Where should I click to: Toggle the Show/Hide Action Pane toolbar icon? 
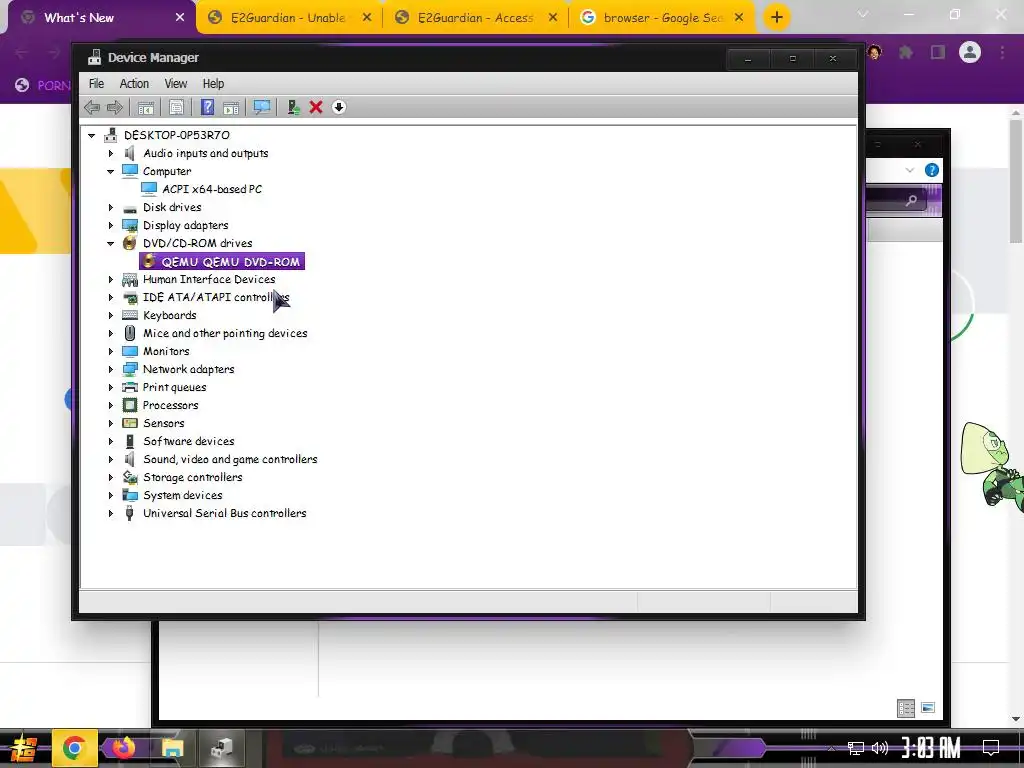tap(231, 107)
